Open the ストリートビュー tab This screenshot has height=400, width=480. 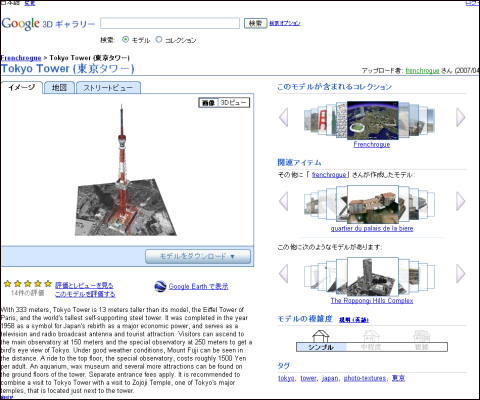tap(108, 88)
